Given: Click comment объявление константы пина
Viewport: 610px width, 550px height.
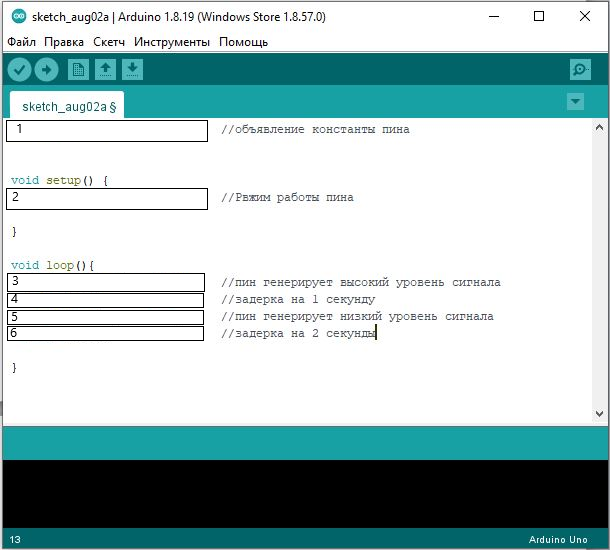Looking at the screenshot, I should tap(315, 130).
